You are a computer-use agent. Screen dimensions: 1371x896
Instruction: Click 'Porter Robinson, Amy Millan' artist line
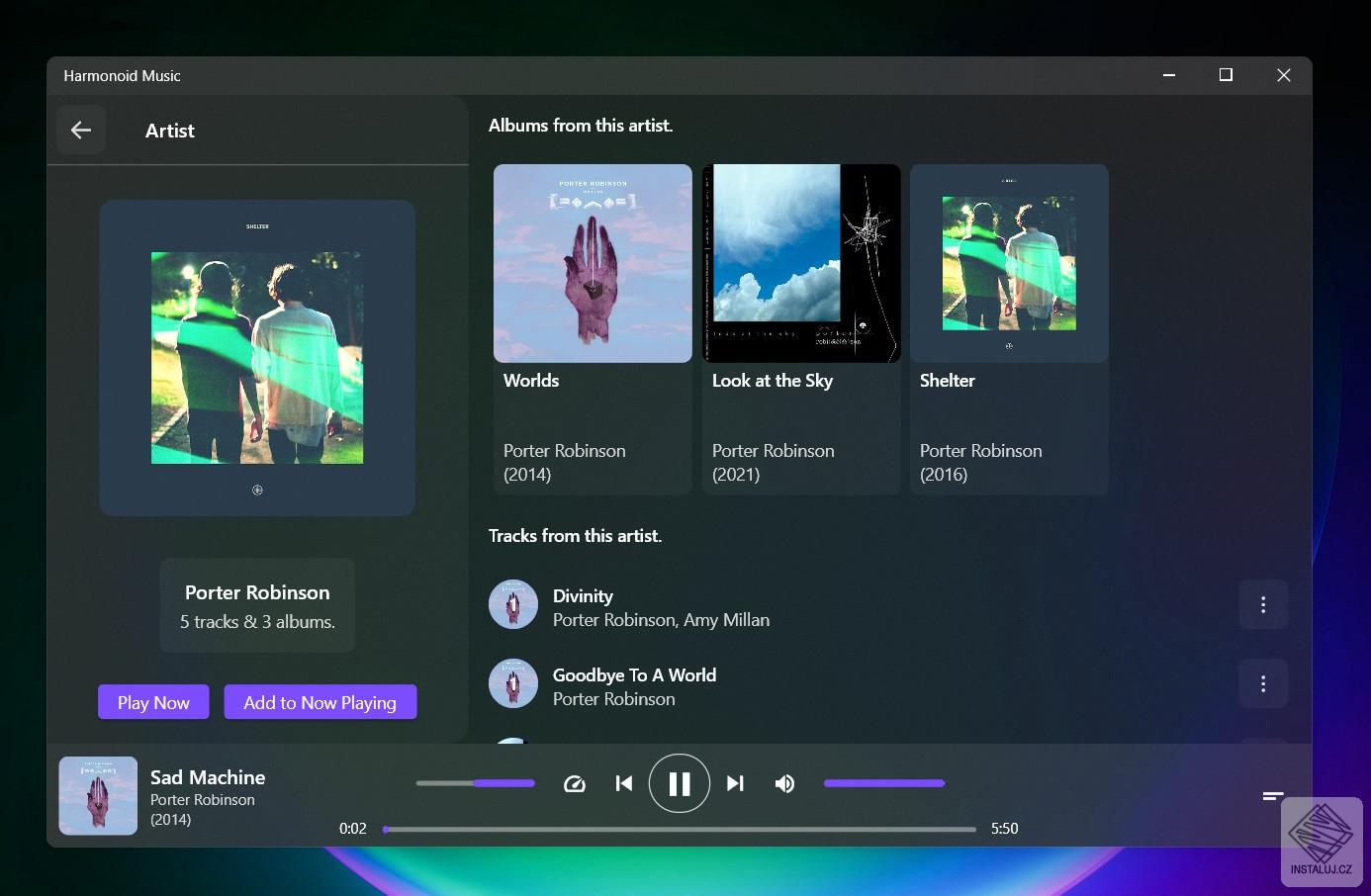click(x=661, y=619)
